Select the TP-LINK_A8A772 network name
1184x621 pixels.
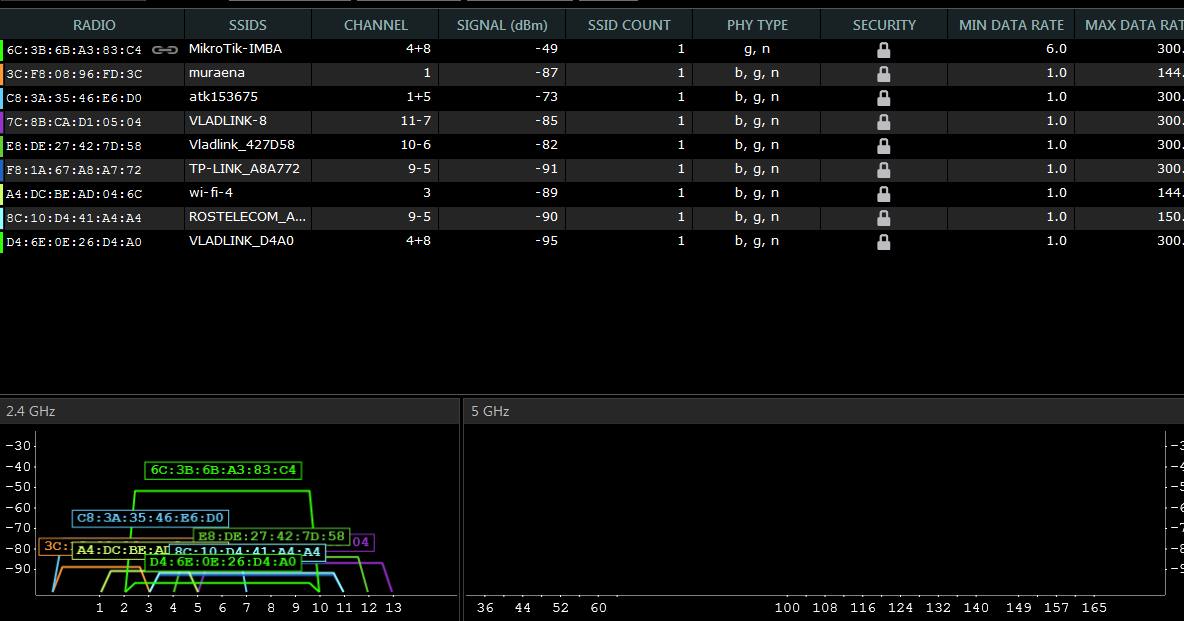point(244,168)
